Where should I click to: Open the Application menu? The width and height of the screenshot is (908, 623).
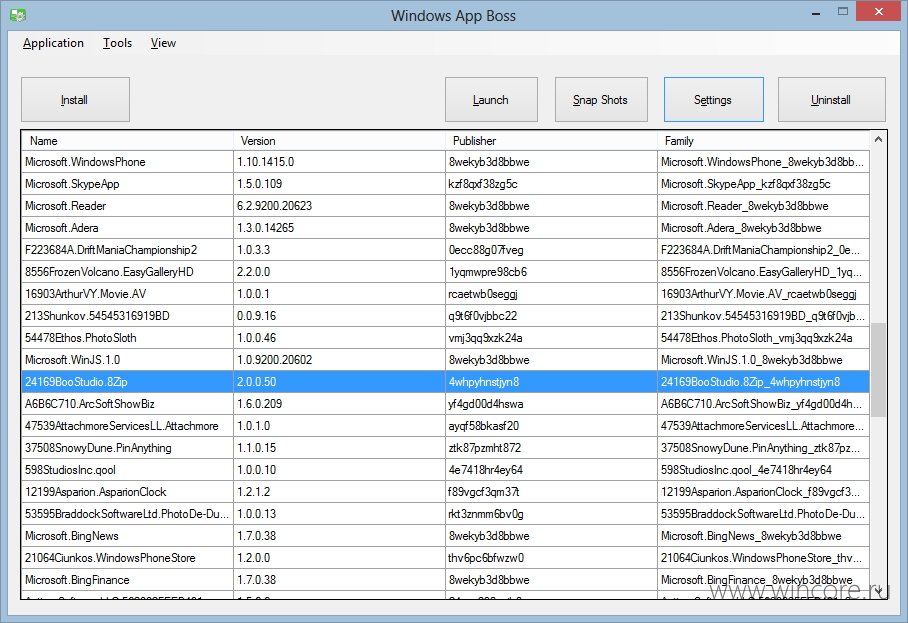[x=53, y=43]
